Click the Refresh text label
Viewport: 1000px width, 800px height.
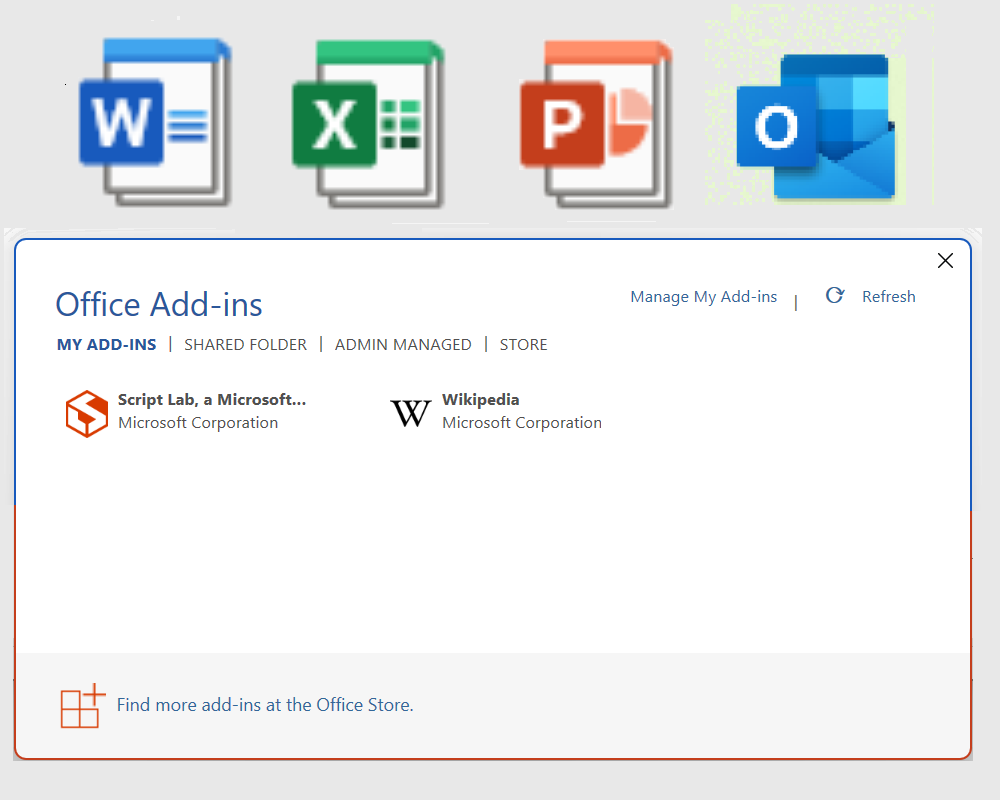(x=888, y=297)
